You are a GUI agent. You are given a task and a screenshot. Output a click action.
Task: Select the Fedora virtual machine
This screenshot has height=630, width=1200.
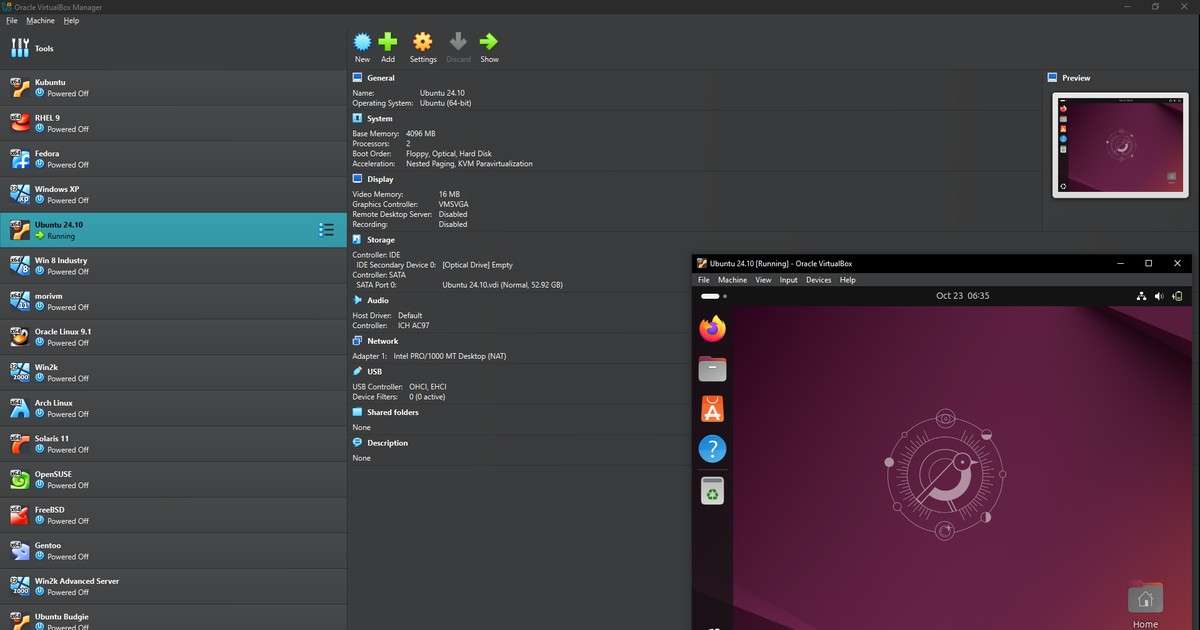[173, 159]
